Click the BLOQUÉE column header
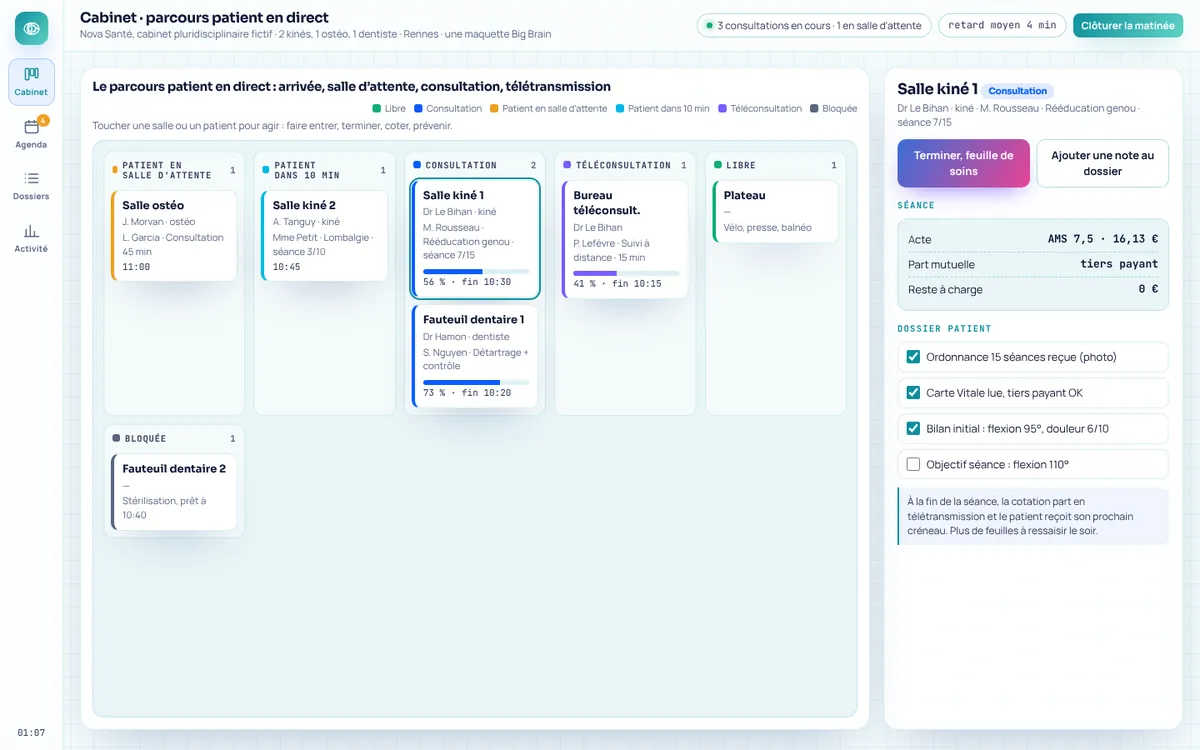The image size is (1200, 750). point(174,438)
